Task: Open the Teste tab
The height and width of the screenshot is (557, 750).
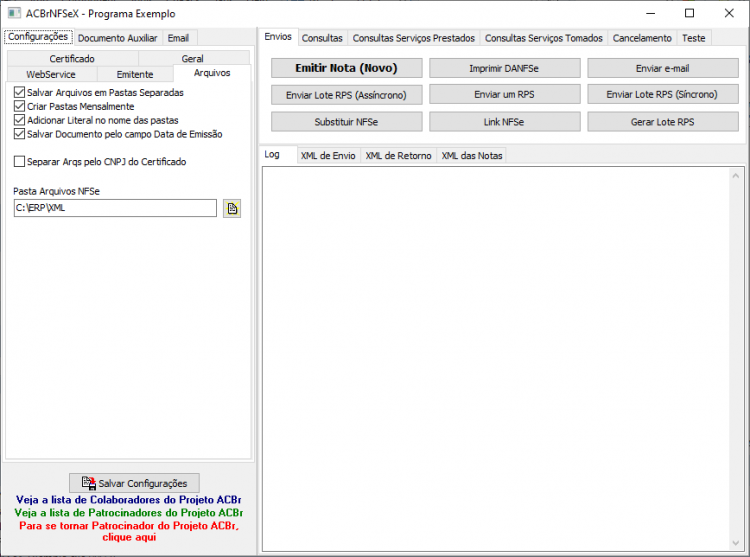Action: [x=694, y=38]
